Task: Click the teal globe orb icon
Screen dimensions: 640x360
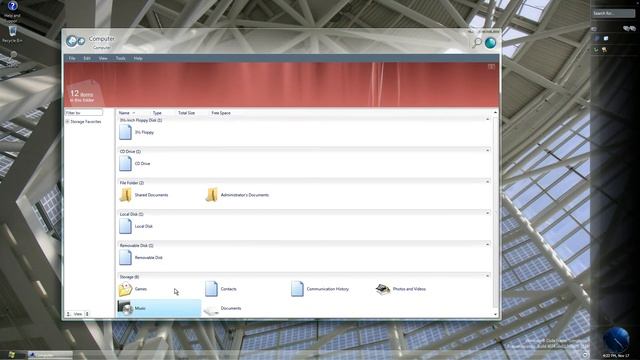Action: pos(490,42)
